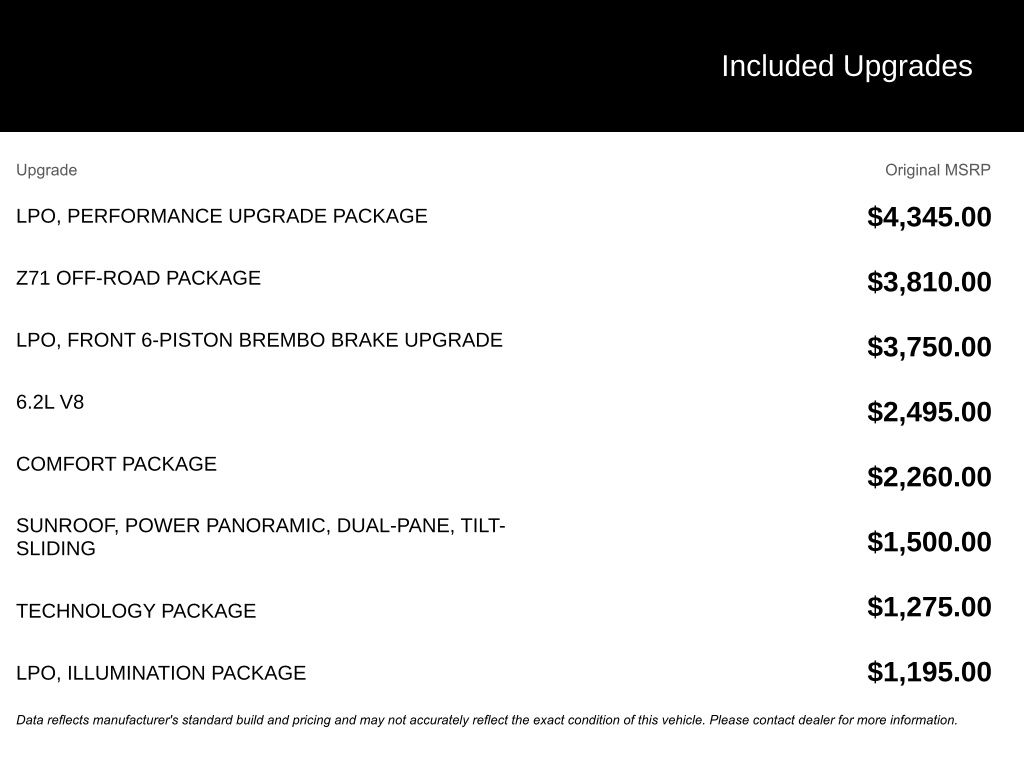Select Z71 Off-Road Package entry
1024x768 pixels.
pos(138,278)
